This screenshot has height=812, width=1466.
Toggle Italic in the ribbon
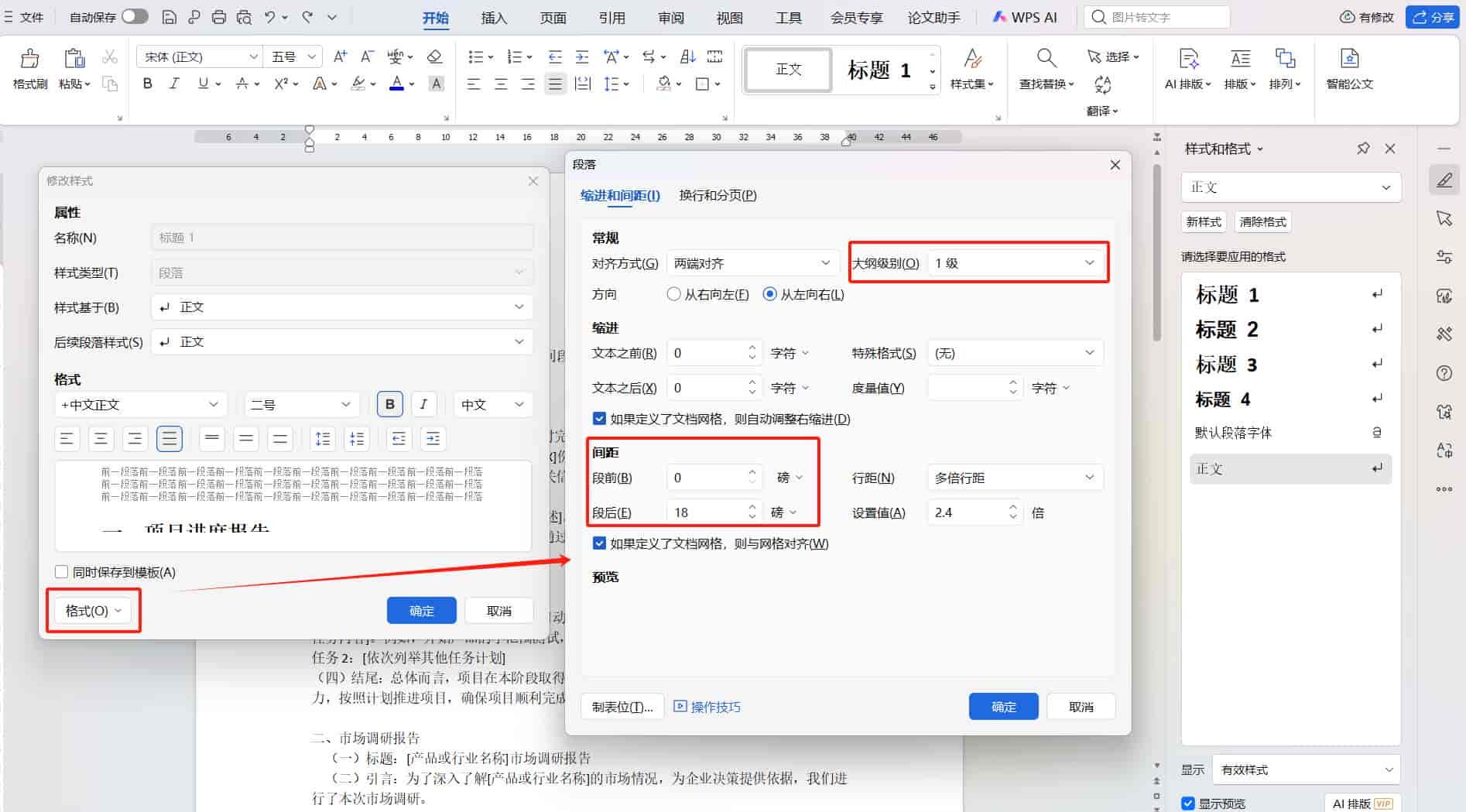pyautogui.click(x=174, y=84)
